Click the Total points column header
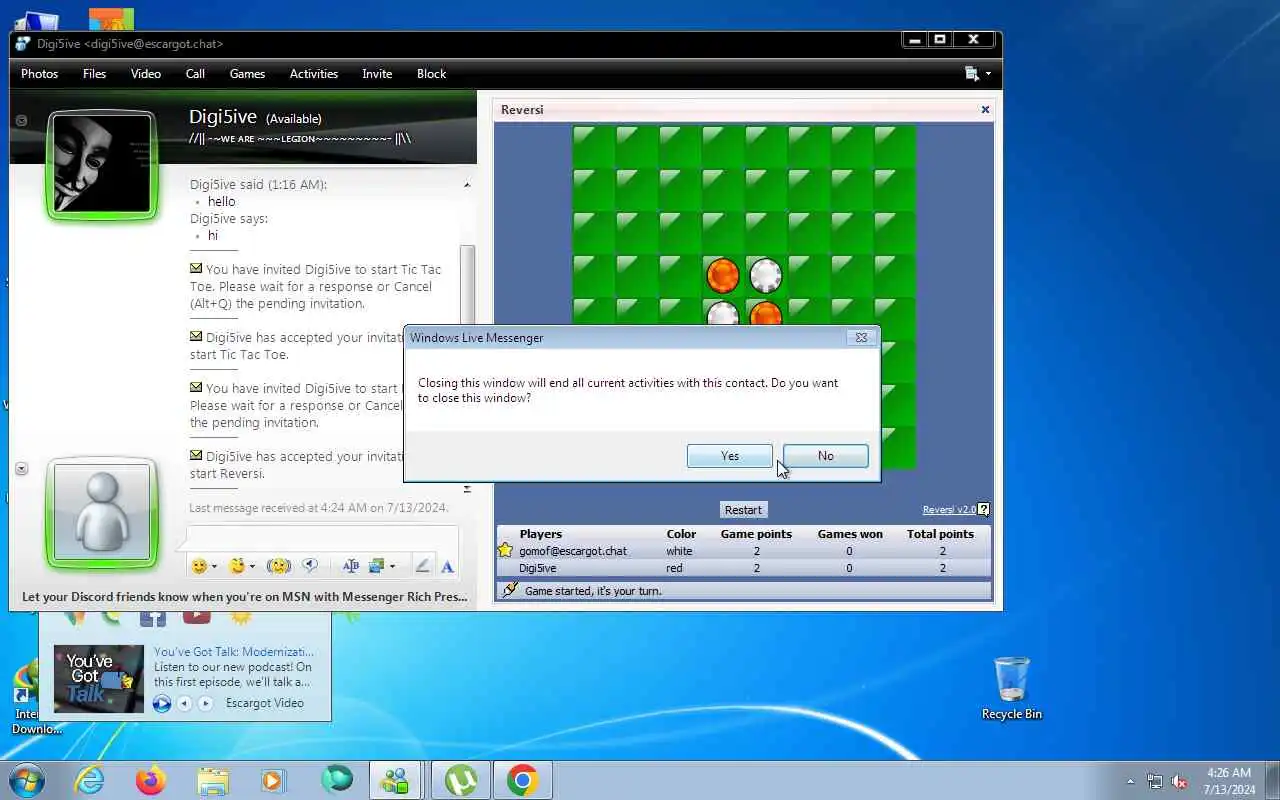 coord(940,534)
